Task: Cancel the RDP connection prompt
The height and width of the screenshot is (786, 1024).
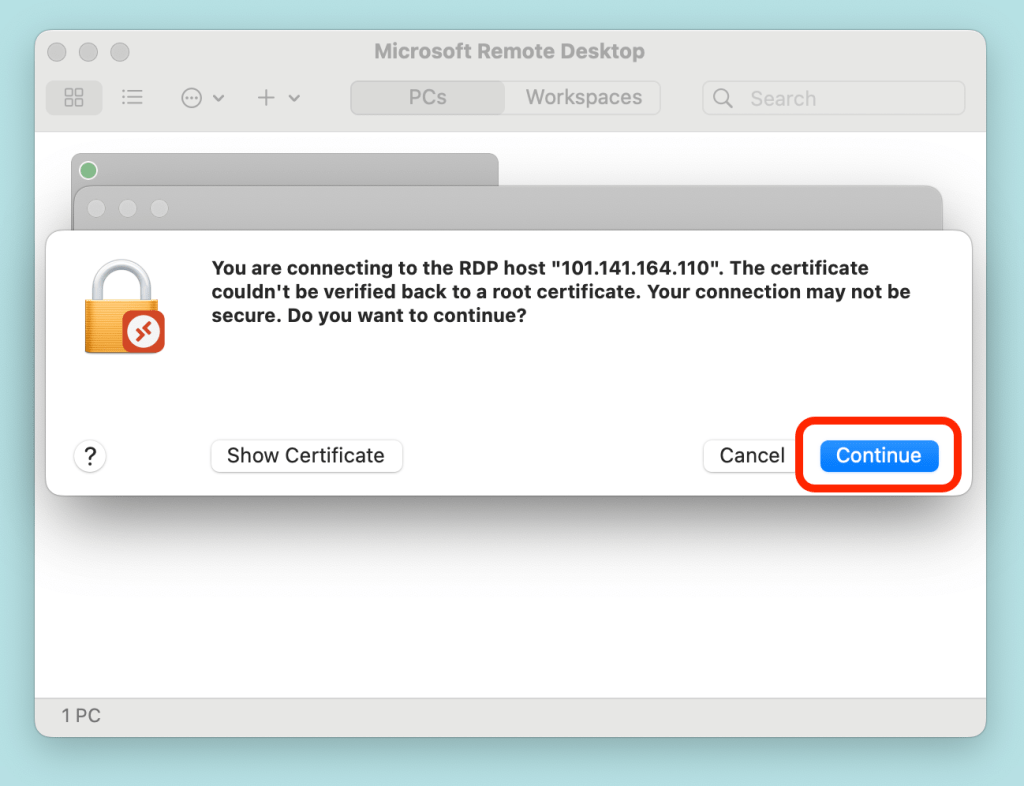Action: 752,456
